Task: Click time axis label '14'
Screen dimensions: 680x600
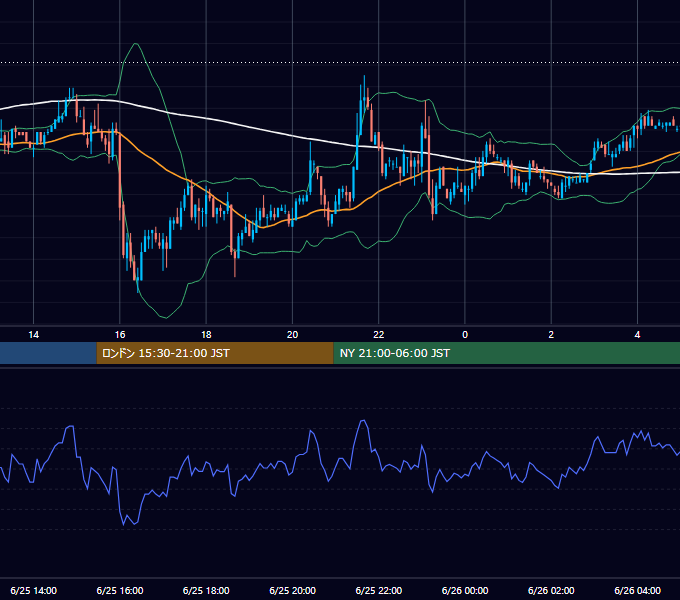Action: coord(33,334)
